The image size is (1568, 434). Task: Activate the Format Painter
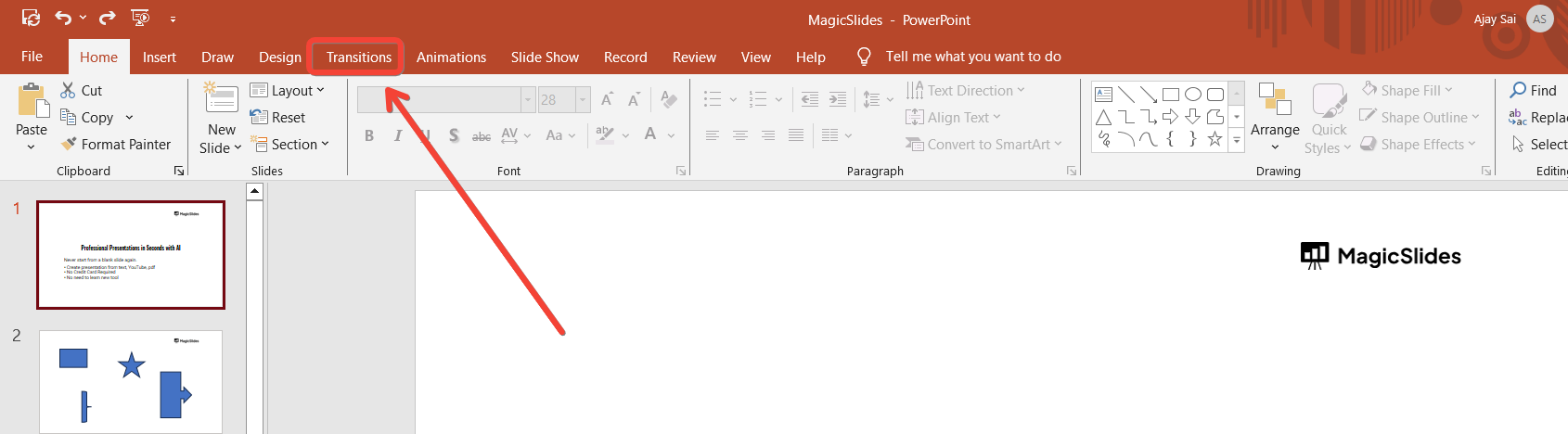coord(116,144)
